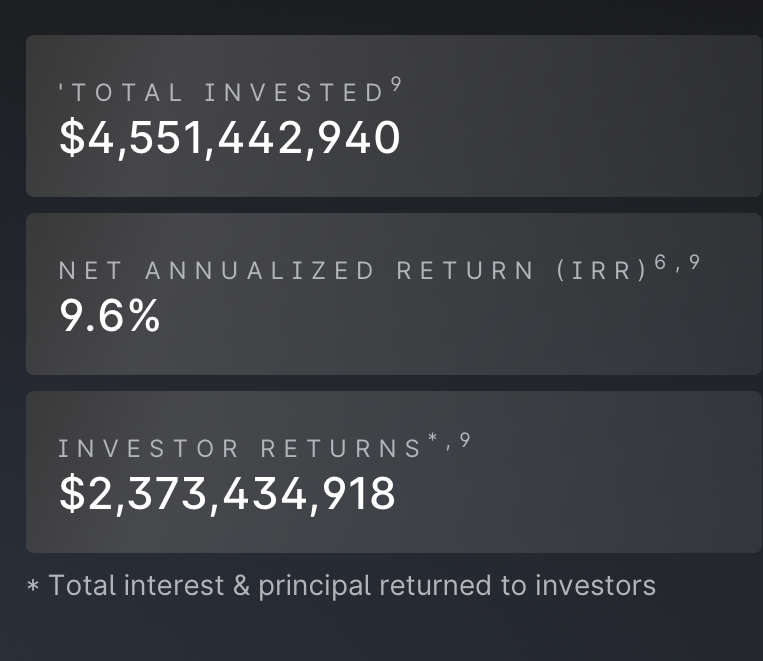Open footnote 9 beside Investor Returns
The width and height of the screenshot is (763, 661).
(465, 440)
